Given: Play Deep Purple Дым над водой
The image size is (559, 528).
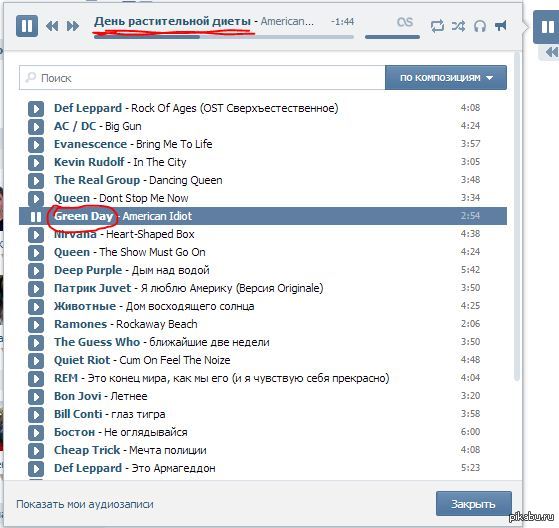Looking at the screenshot, I should [x=36, y=271].
